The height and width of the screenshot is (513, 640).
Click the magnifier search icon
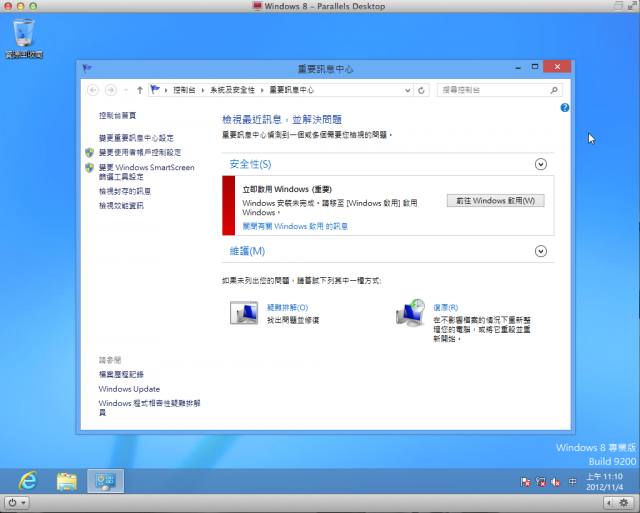(554, 90)
